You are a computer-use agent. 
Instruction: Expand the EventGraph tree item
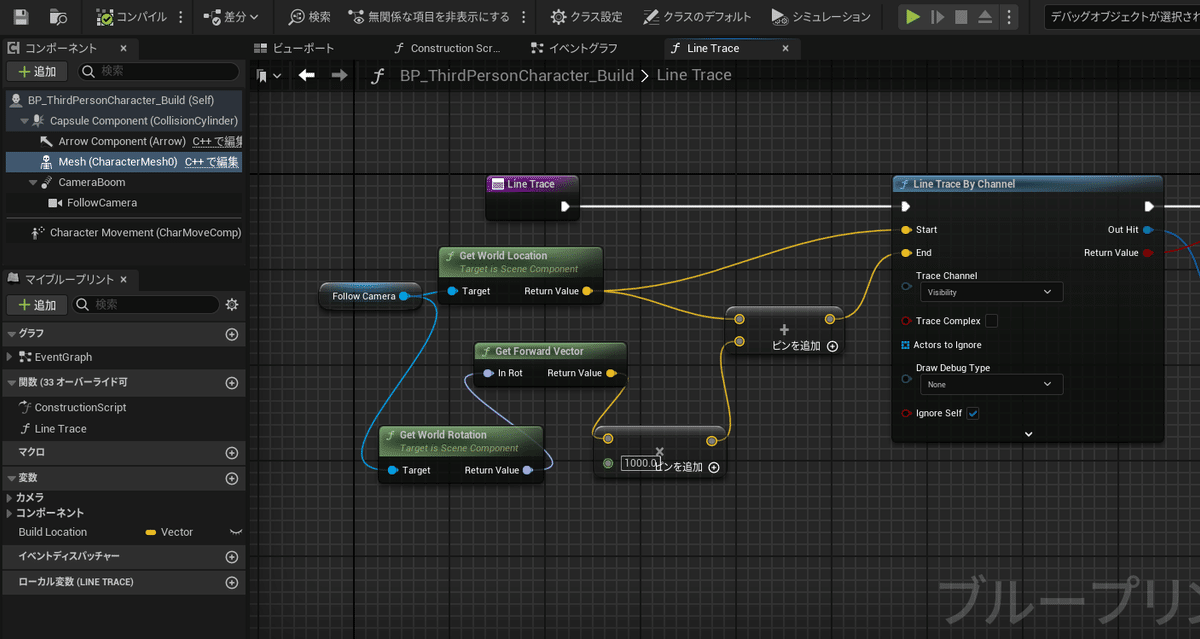10,357
